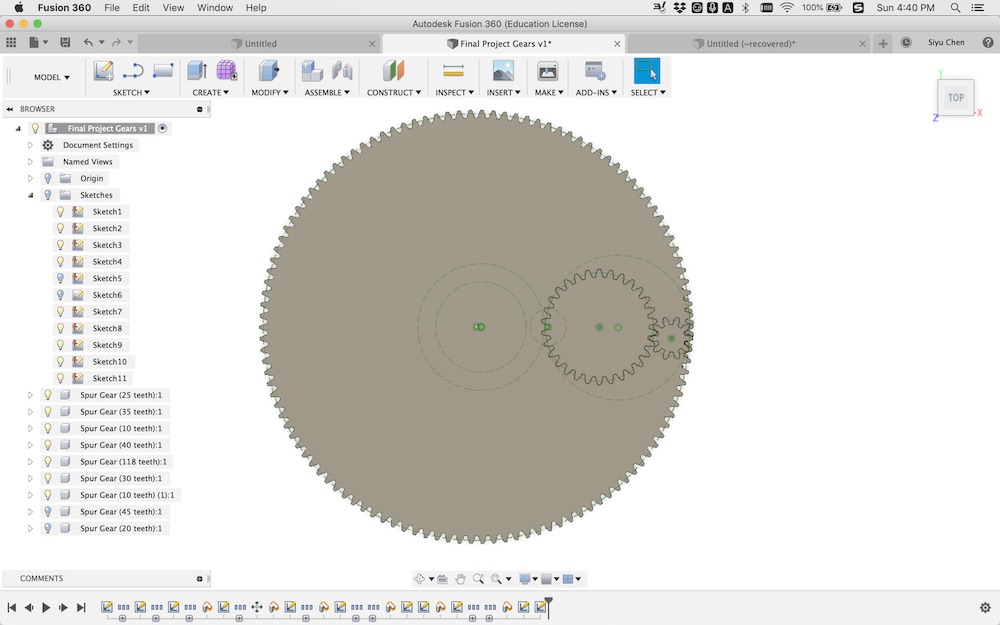
Task: Click the Pan hand icon
Action: [x=460, y=579]
